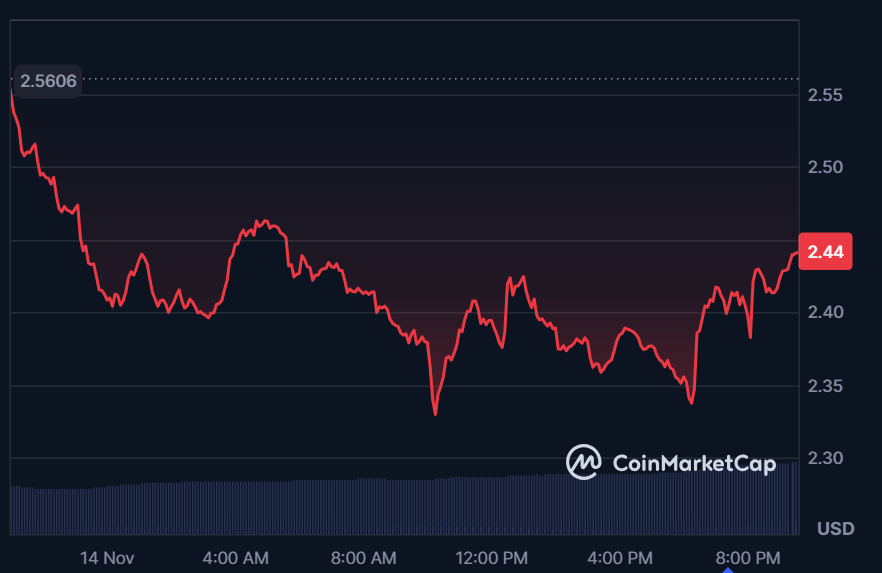Click the 2.5606 opening price label
The height and width of the screenshot is (573, 882).
pos(46,81)
